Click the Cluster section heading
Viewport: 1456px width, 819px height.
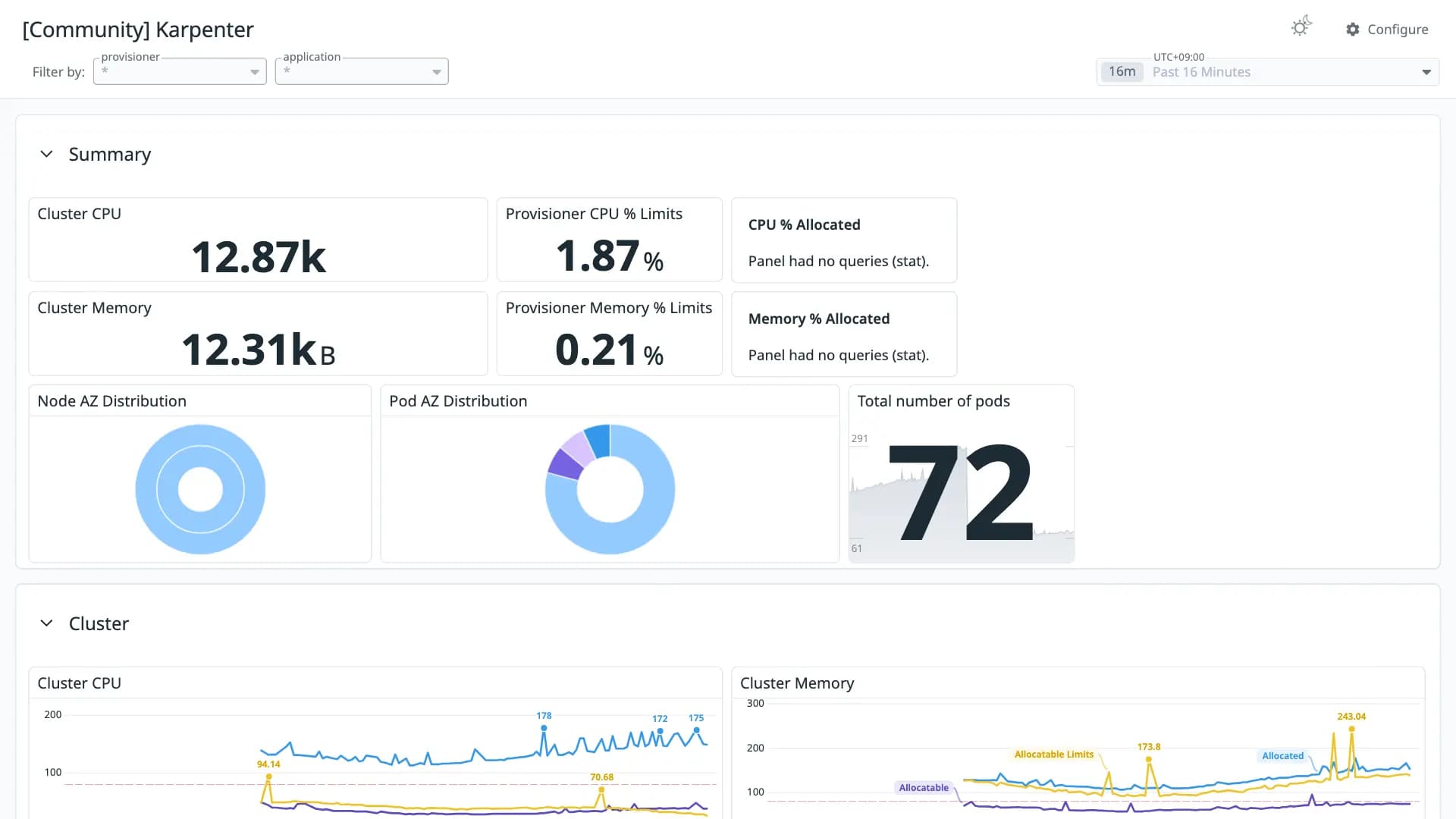[99, 623]
